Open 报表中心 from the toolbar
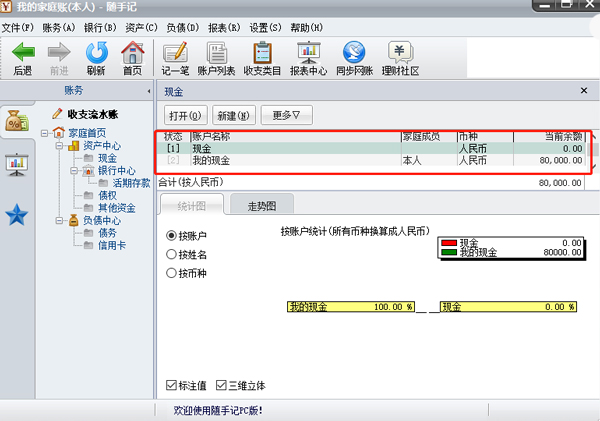Viewport: 600px width, 421px height. 308,58
